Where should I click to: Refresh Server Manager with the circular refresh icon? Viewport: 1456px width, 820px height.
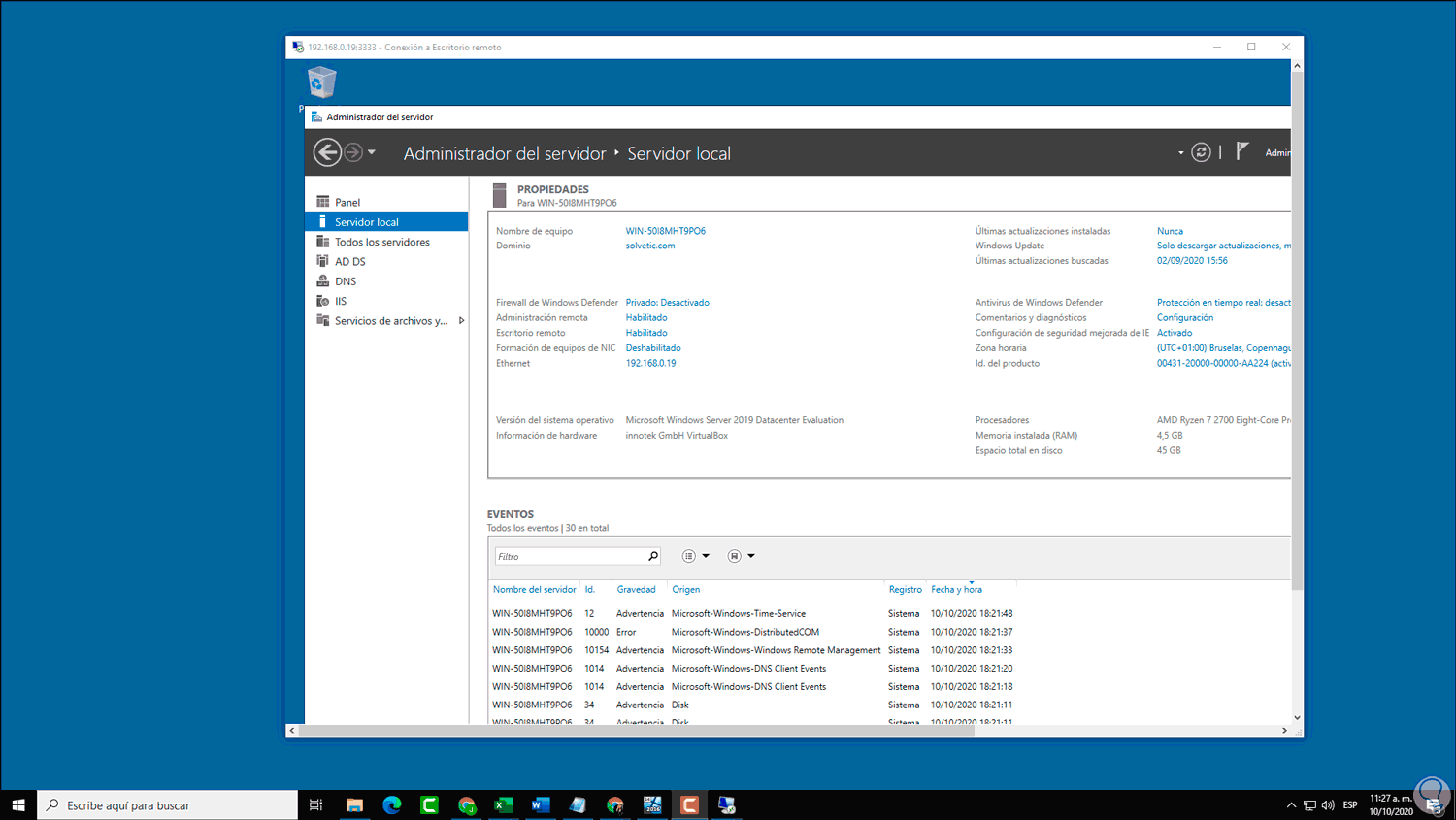(1201, 152)
